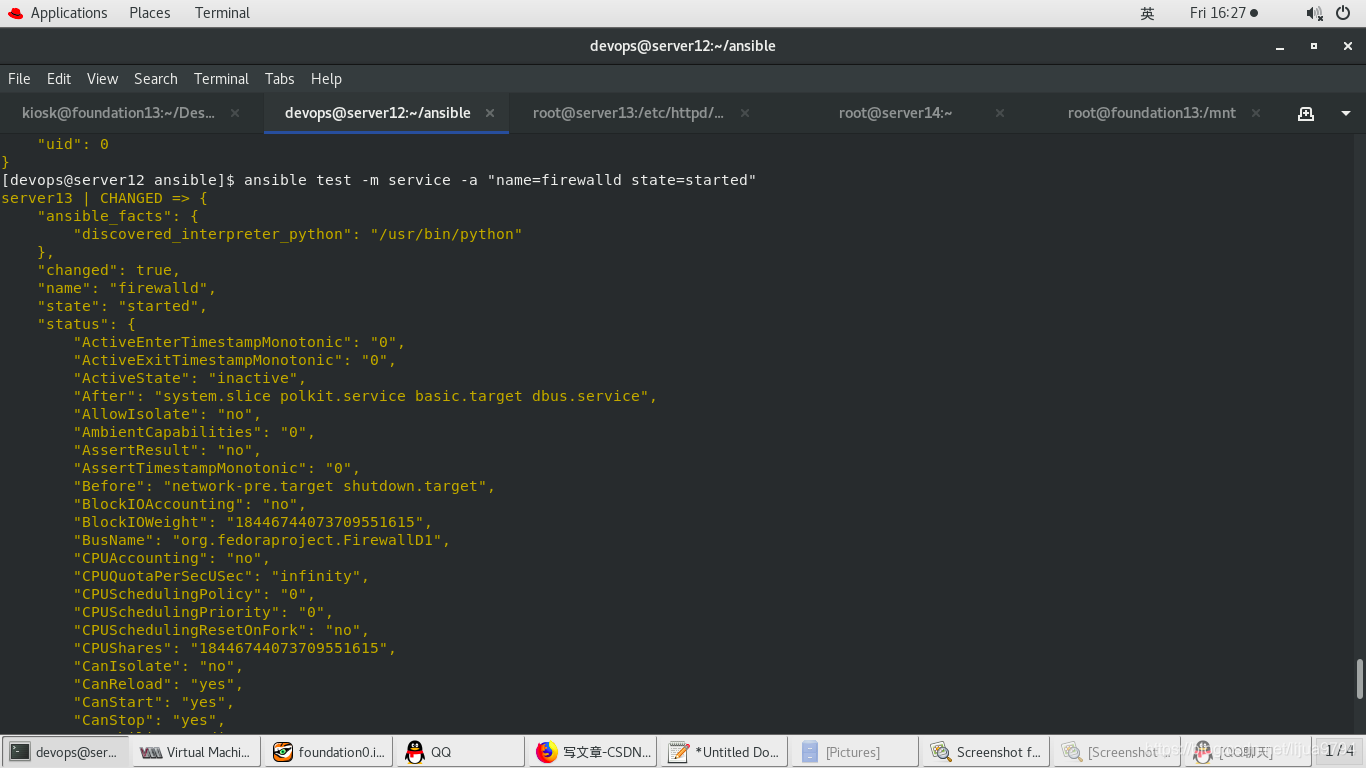The width and height of the screenshot is (1366, 768).
Task: Click the workspace indicator 1 / 4
Action: coord(1338,750)
